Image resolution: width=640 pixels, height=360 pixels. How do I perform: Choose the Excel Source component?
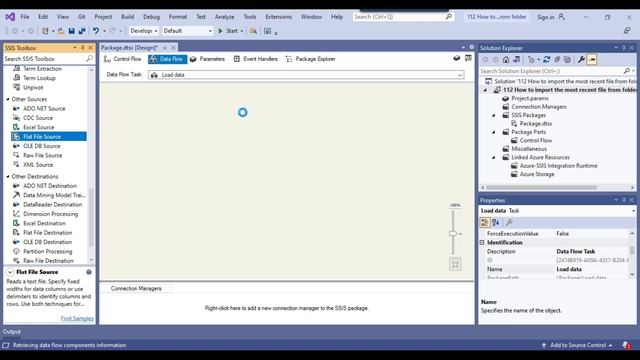coord(38,127)
